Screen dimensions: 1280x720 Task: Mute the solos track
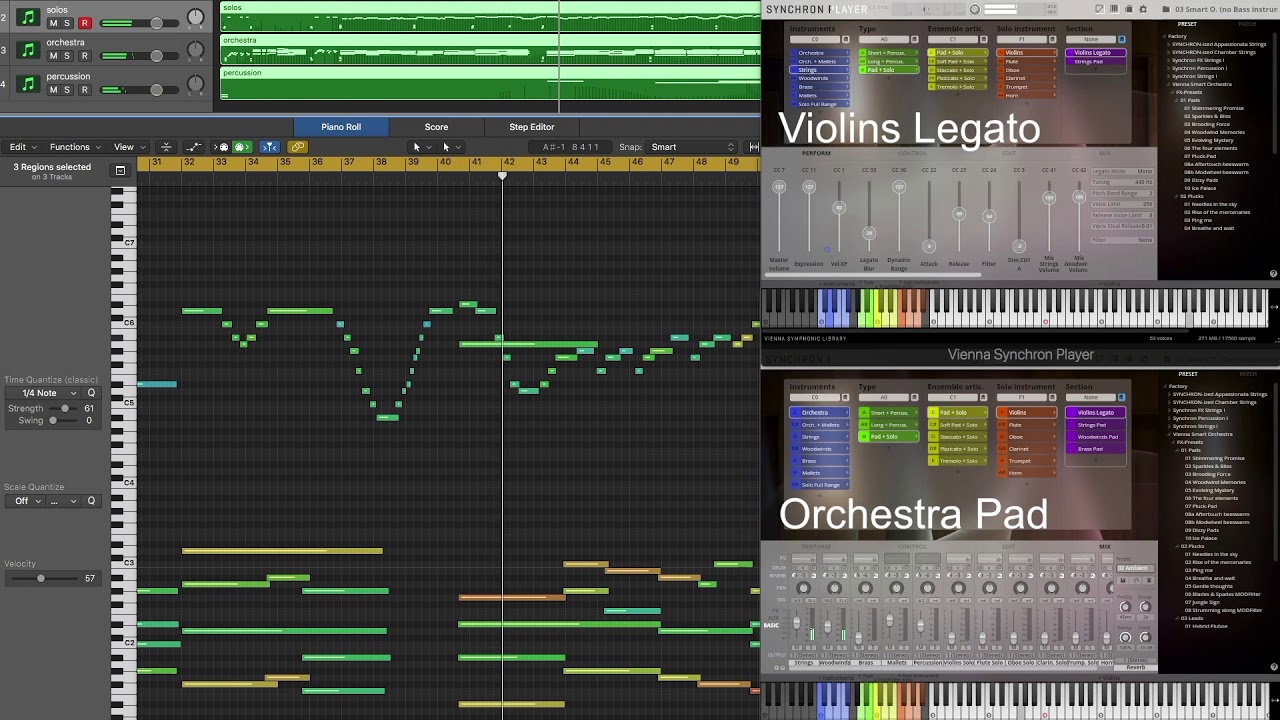tap(53, 23)
